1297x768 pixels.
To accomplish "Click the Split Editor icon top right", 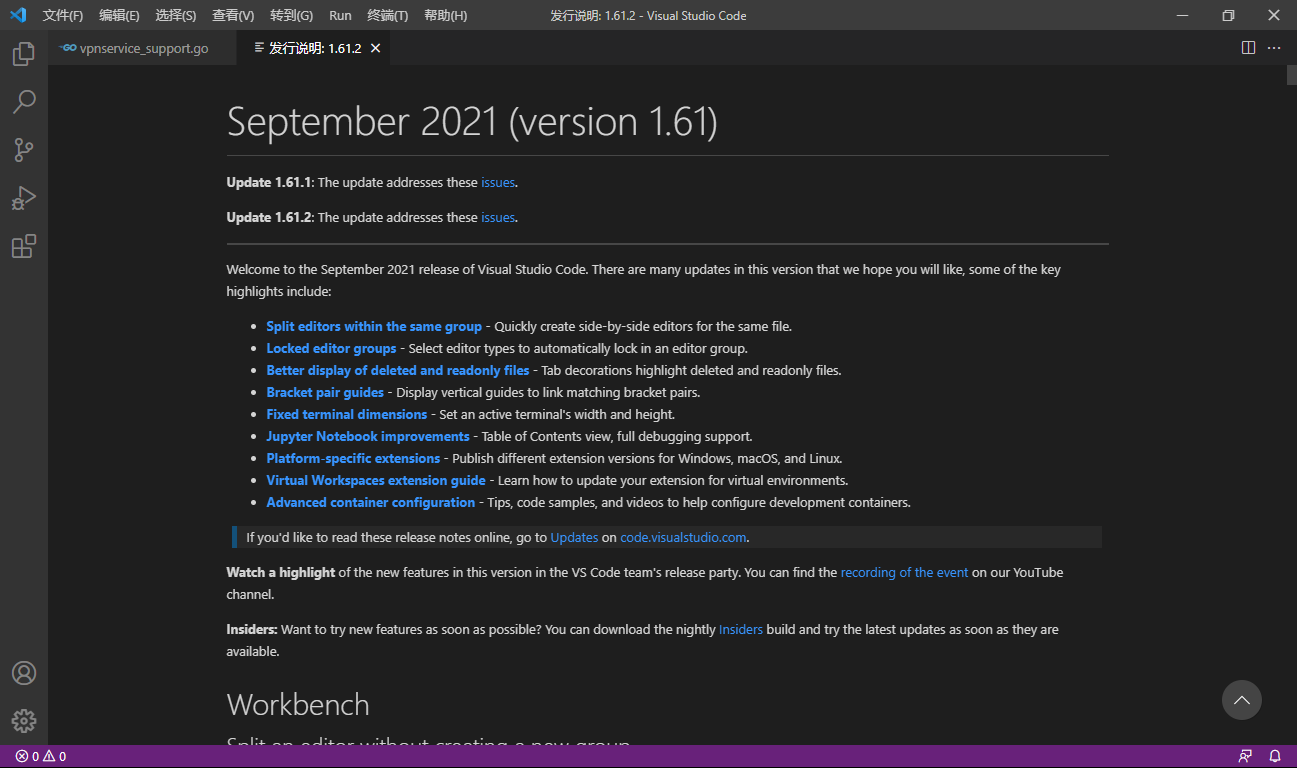I will [1247, 47].
